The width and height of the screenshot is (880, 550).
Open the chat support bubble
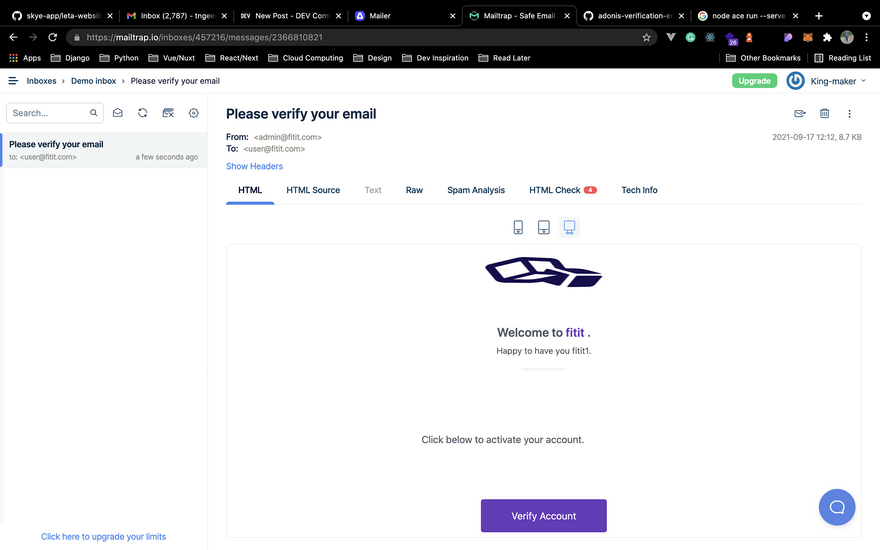[x=837, y=507]
